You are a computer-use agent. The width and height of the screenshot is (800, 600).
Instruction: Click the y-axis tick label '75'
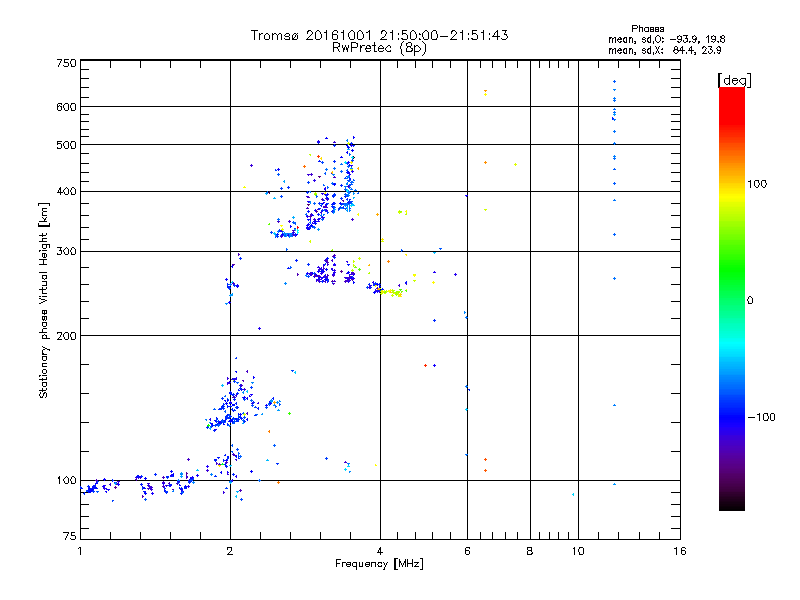pyautogui.click(x=70, y=536)
